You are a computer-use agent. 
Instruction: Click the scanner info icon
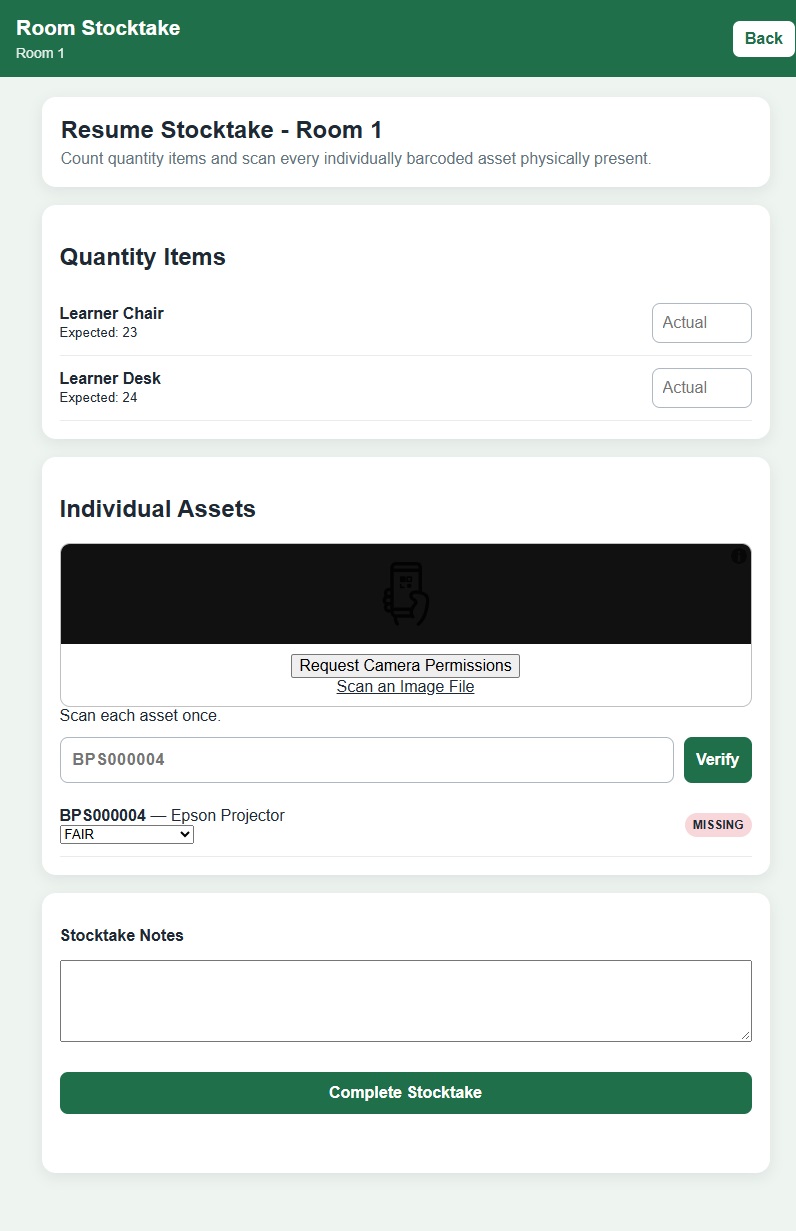[x=739, y=556]
